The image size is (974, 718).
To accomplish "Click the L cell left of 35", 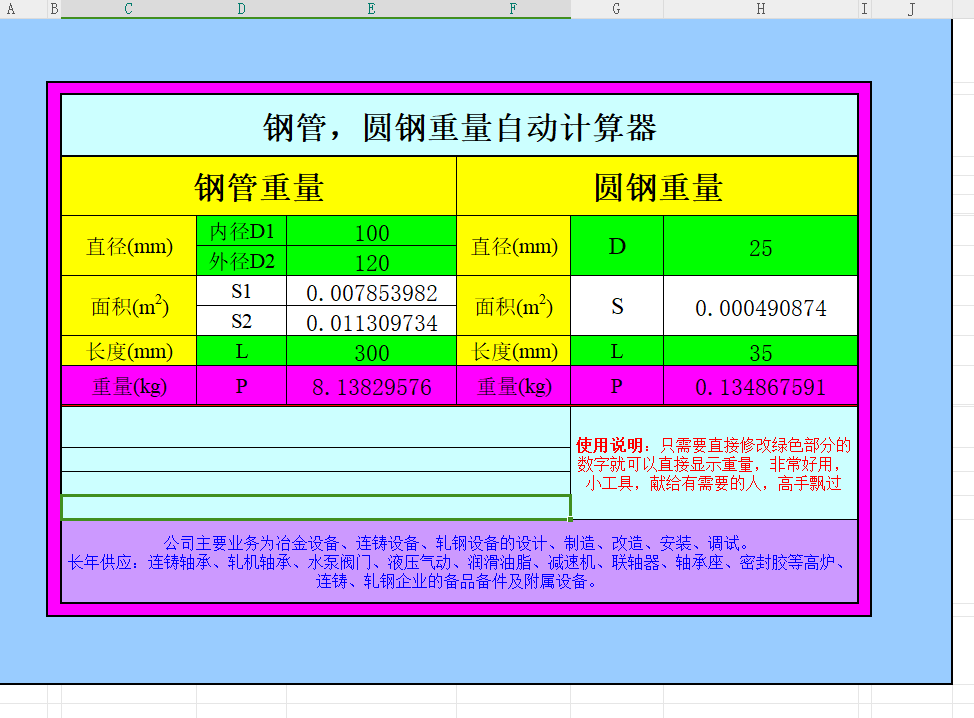I will point(617,352).
